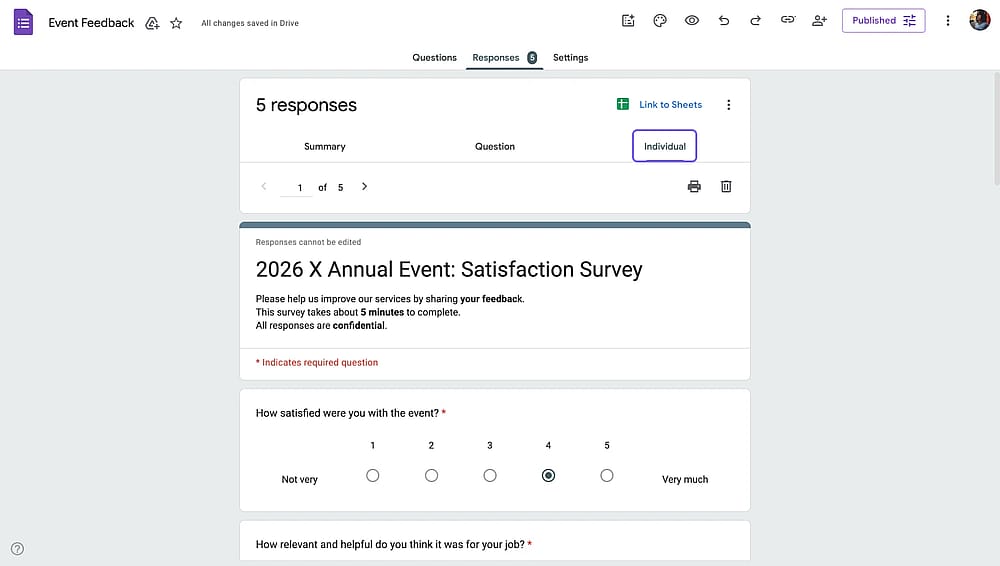Undo the last change
This screenshot has height=566, width=1000.
(x=724, y=20)
